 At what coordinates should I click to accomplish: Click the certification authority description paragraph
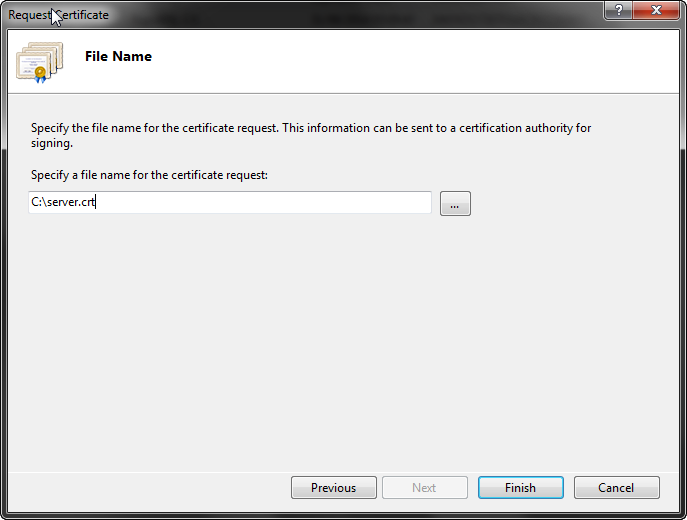[x=311, y=135]
